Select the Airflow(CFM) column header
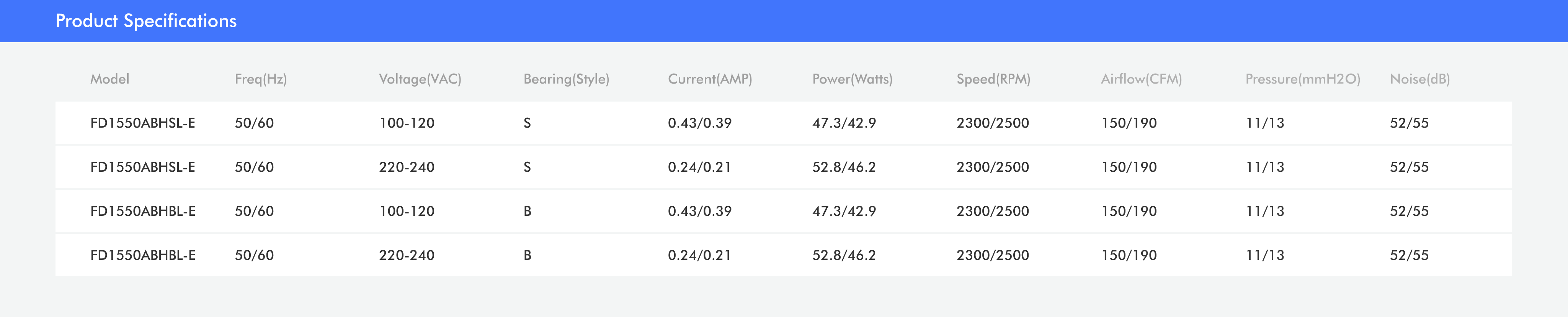This screenshot has height=317, width=1568. (1141, 79)
